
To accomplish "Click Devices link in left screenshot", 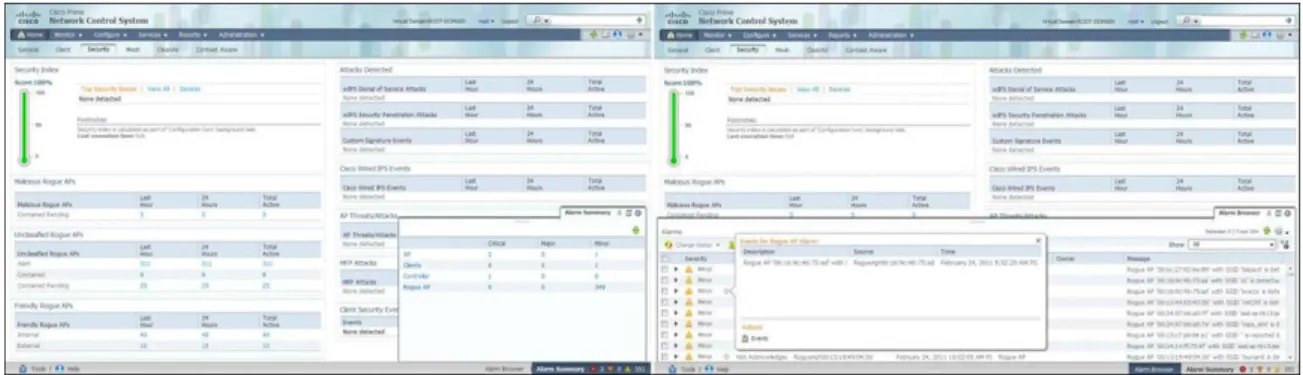I will coord(190,89).
